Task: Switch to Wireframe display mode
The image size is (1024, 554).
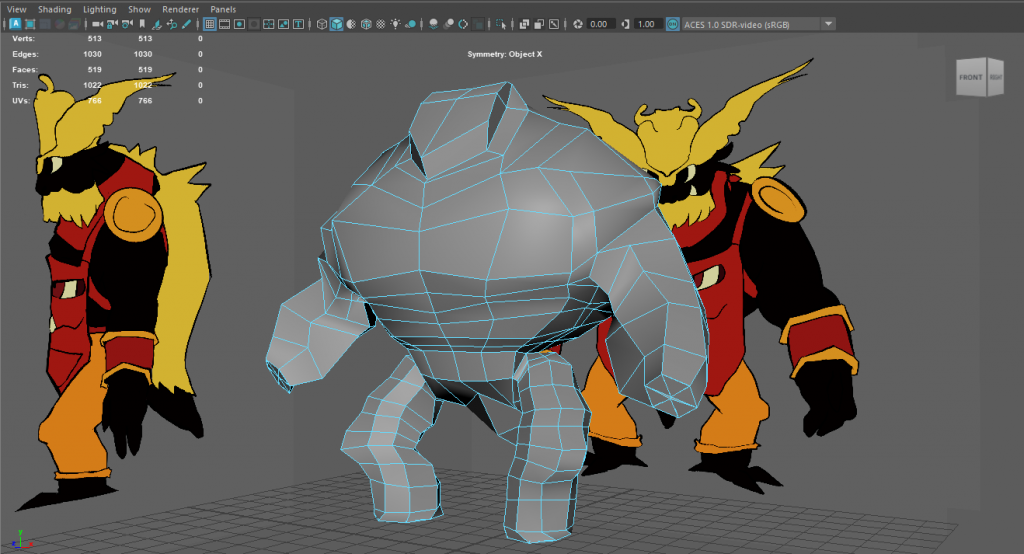Action: [x=321, y=24]
